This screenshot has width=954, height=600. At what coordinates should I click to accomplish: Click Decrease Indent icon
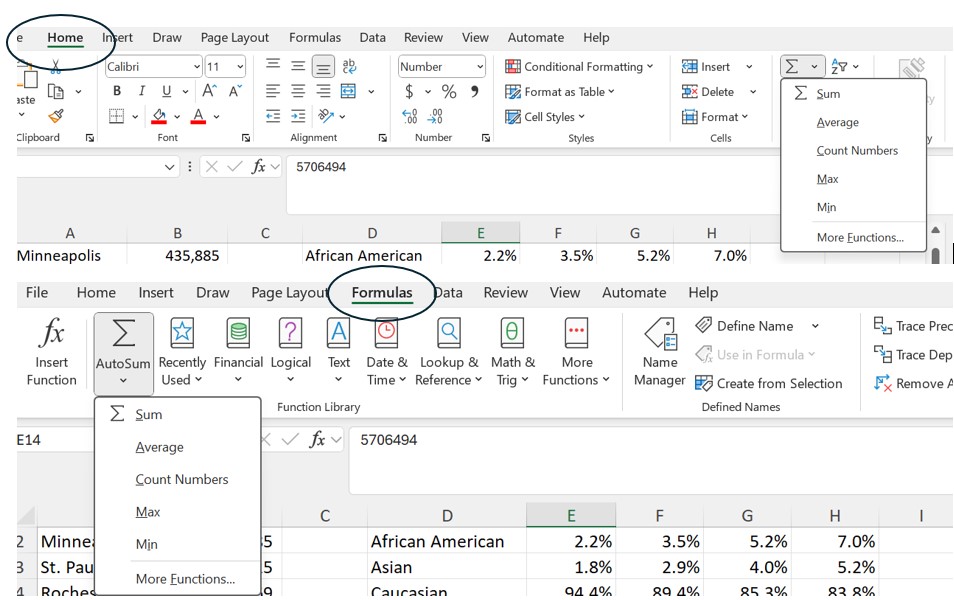[x=273, y=116]
